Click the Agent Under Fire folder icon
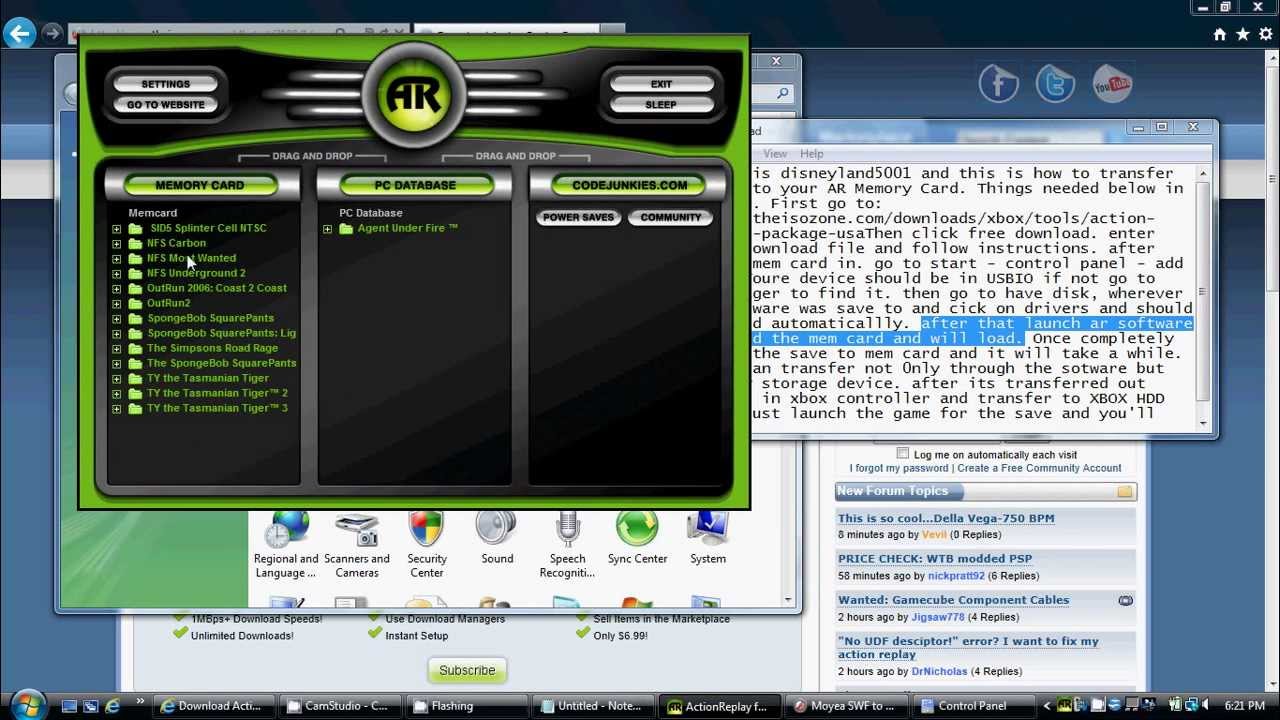Image resolution: width=1280 pixels, height=720 pixels. coord(346,228)
